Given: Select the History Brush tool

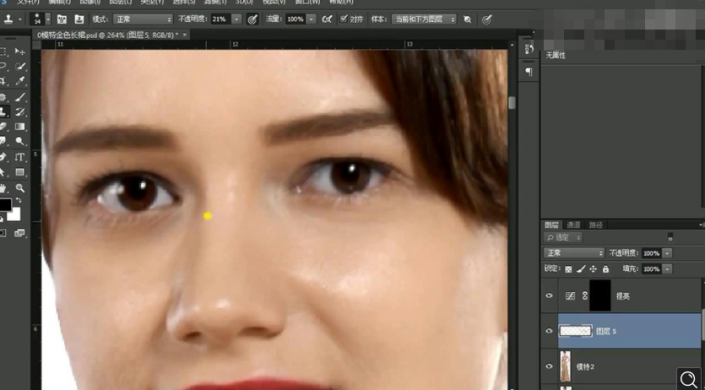Looking at the screenshot, I should coord(20,112).
